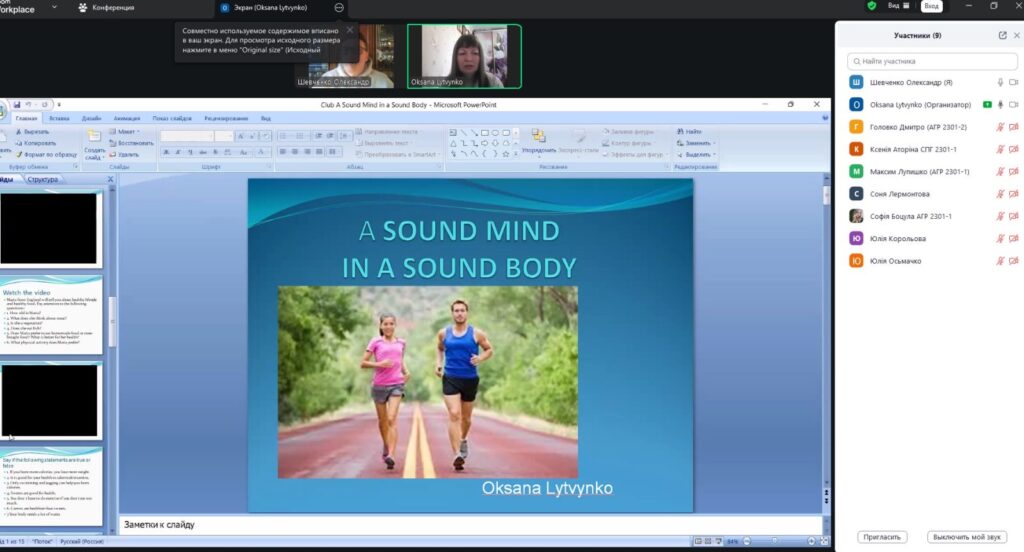Switch to the Вставка ribbon tab

[x=59, y=118]
